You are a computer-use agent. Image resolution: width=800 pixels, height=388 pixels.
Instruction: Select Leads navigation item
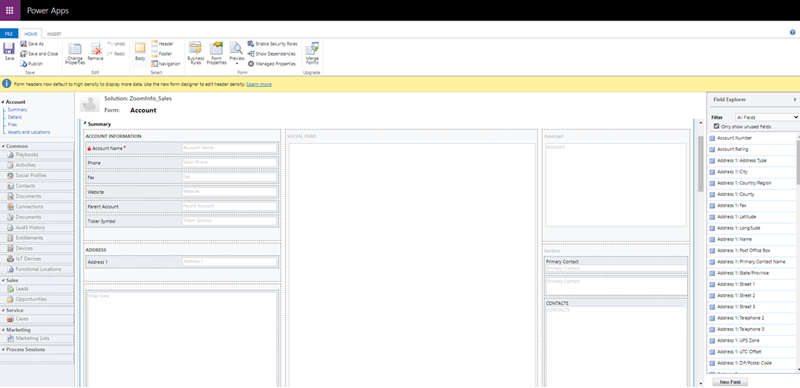(37, 289)
